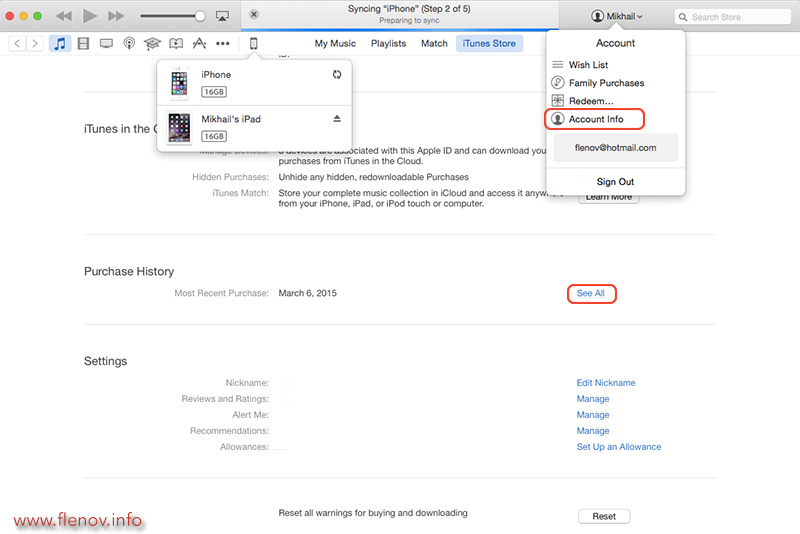
Task: Go forward with the right chevron
Action: 34,43
